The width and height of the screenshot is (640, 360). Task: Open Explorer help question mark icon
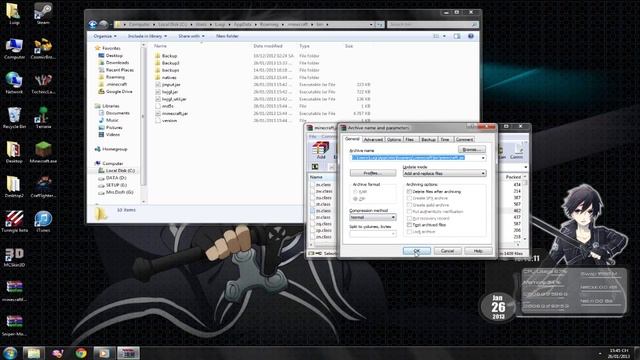(471, 36)
